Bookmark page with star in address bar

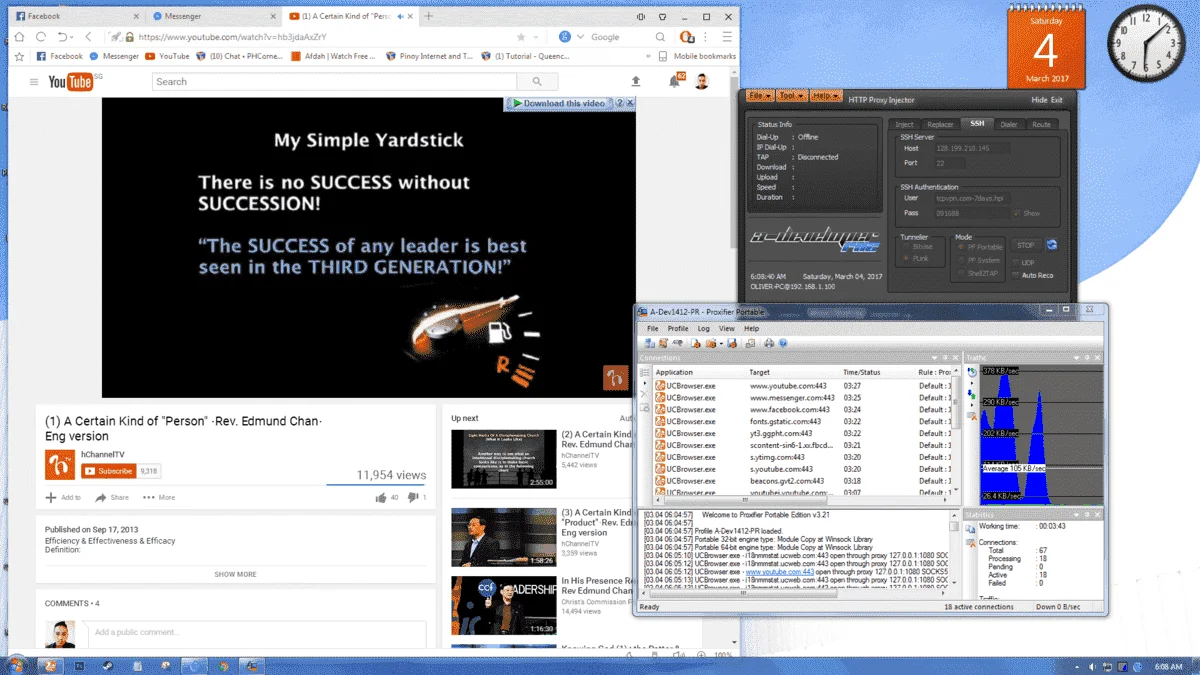520,37
